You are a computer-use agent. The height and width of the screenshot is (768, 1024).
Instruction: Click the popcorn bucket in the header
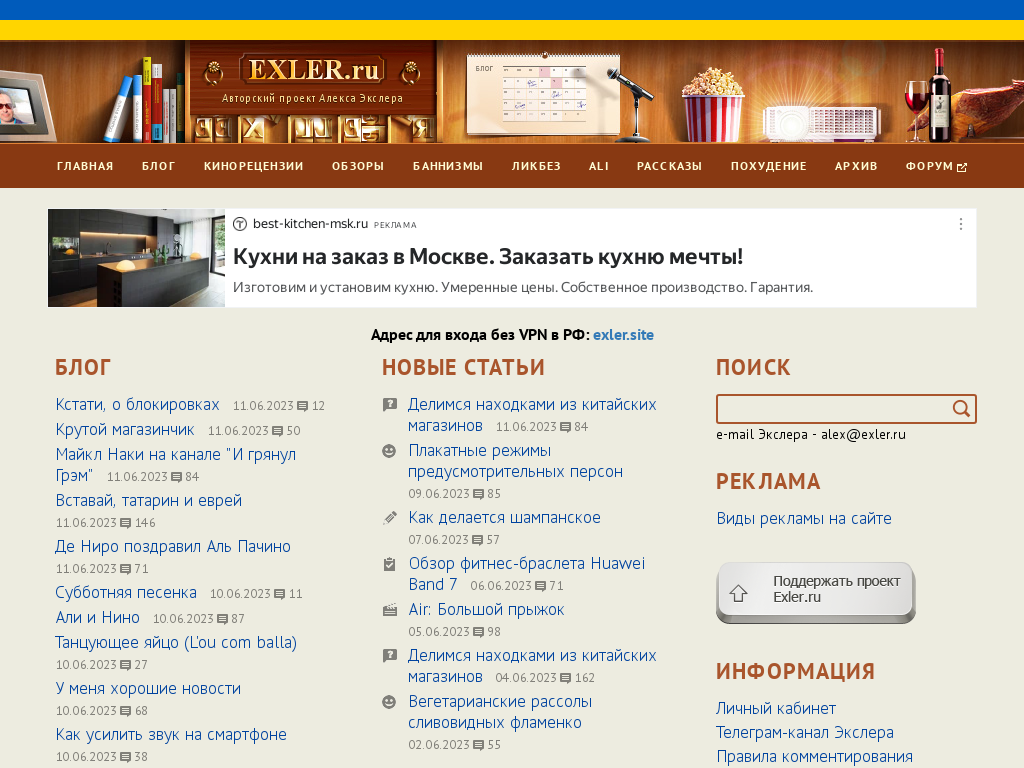pos(712,104)
